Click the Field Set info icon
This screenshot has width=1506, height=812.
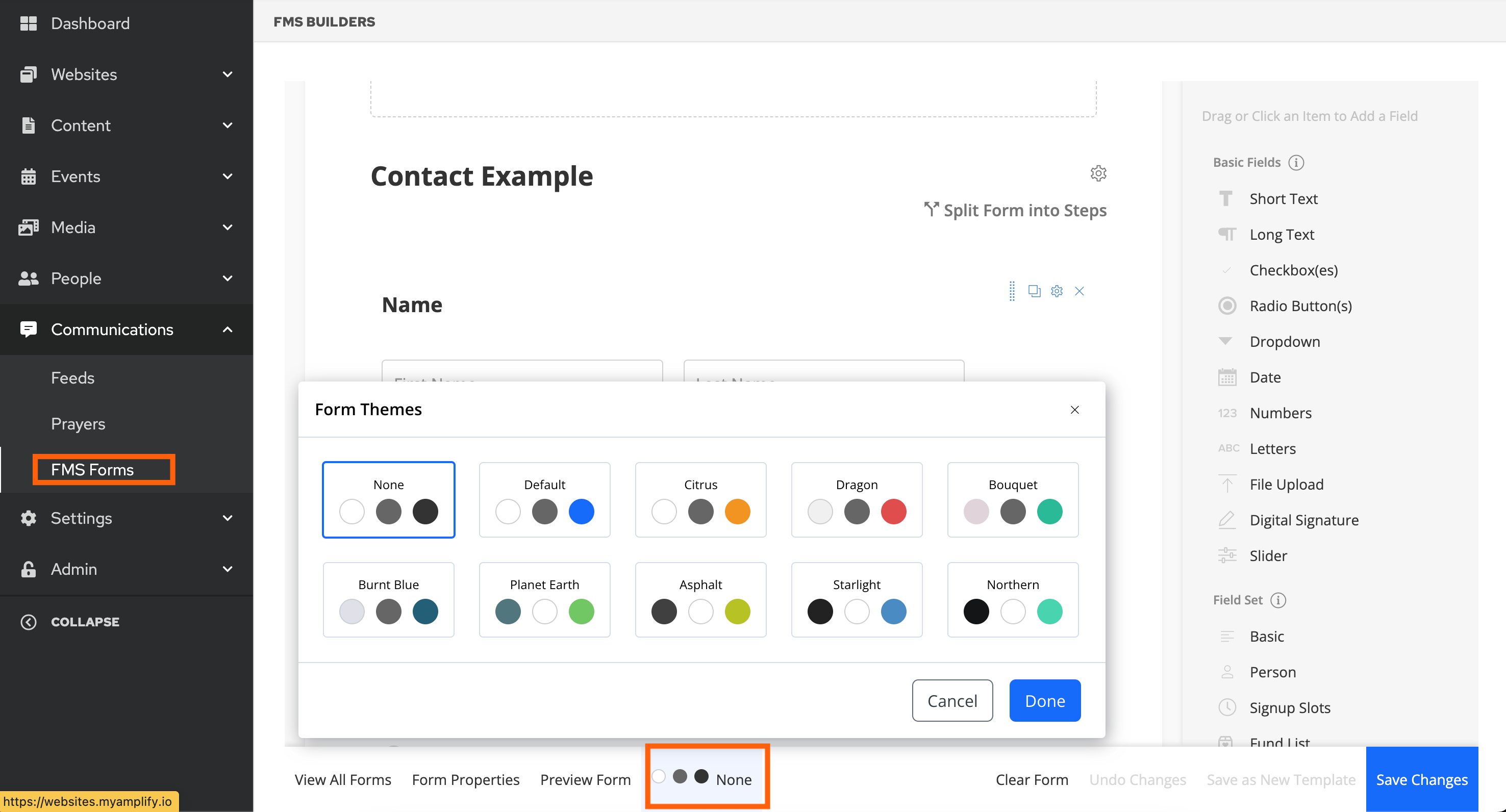point(1278,600)
